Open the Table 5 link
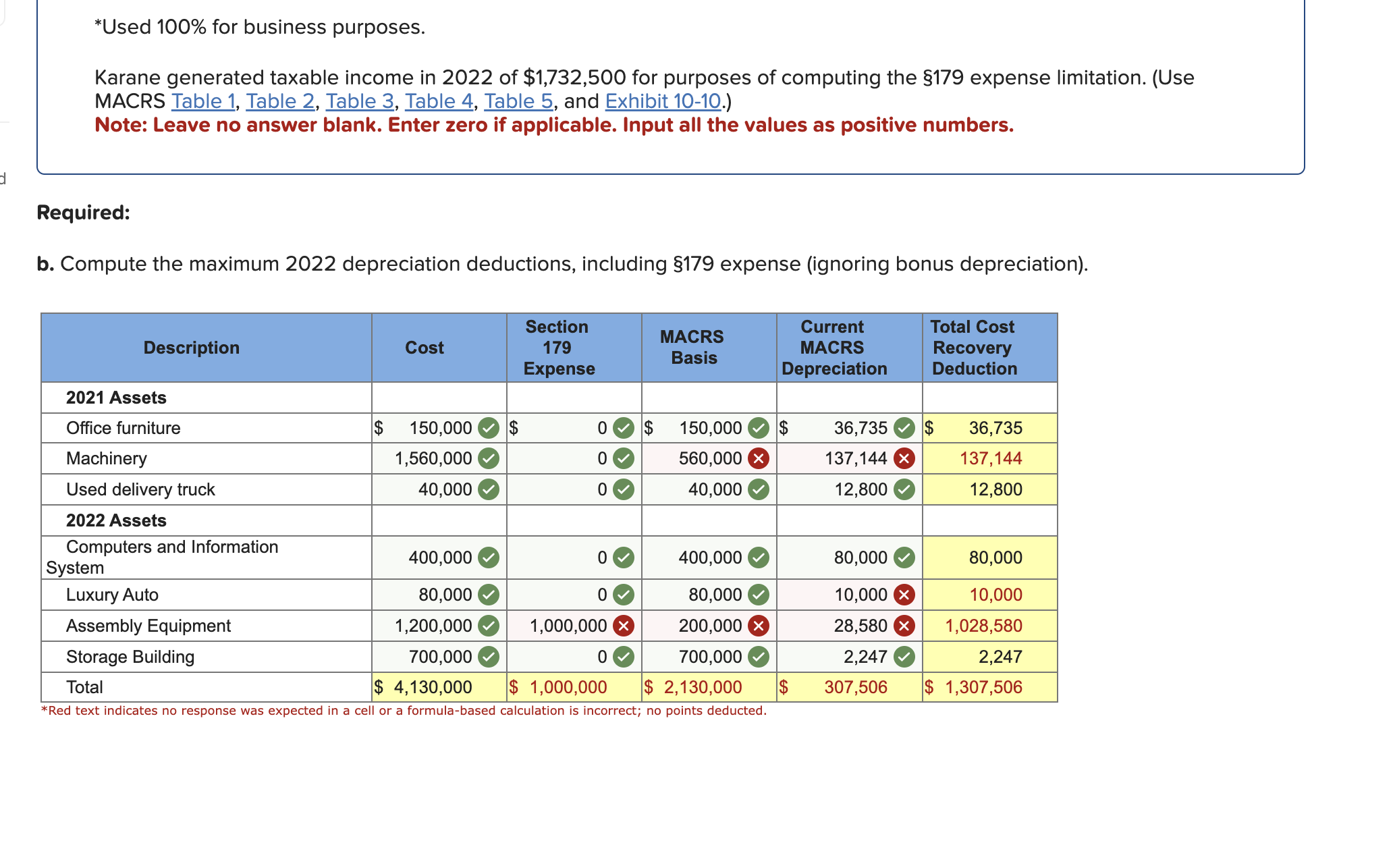This screenshot has height=868, width=1393. pyautogui.click(x=518, y=101)
